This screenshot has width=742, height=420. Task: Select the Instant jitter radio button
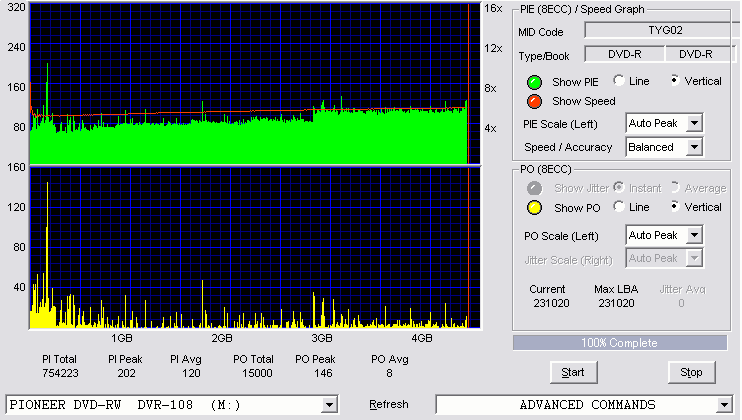(x=618, y=187)
